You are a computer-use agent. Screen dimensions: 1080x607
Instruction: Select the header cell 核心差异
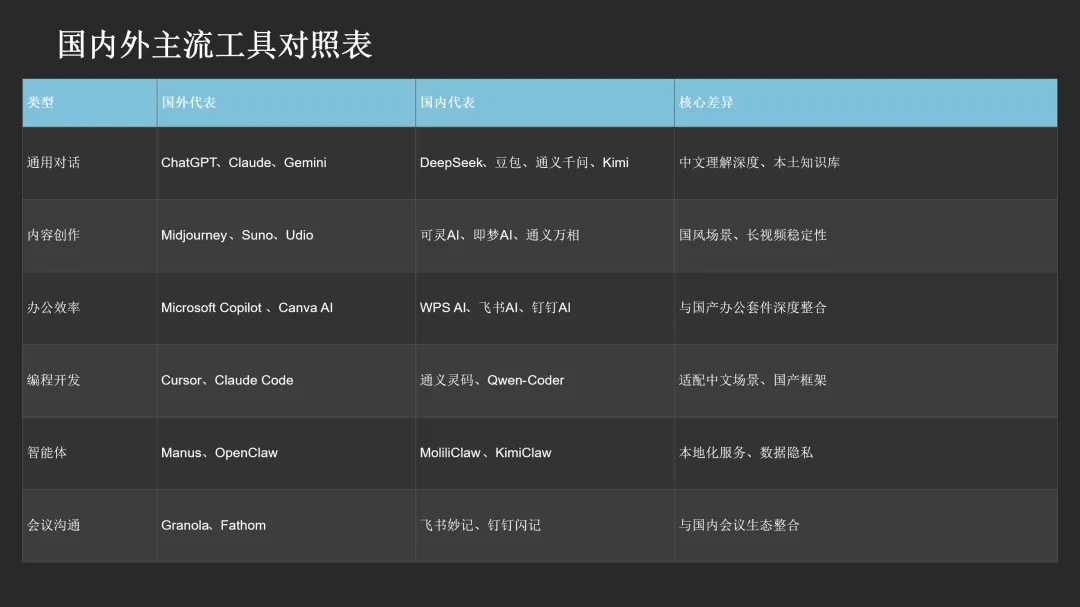pyautogui.click(x=866, y=103)
